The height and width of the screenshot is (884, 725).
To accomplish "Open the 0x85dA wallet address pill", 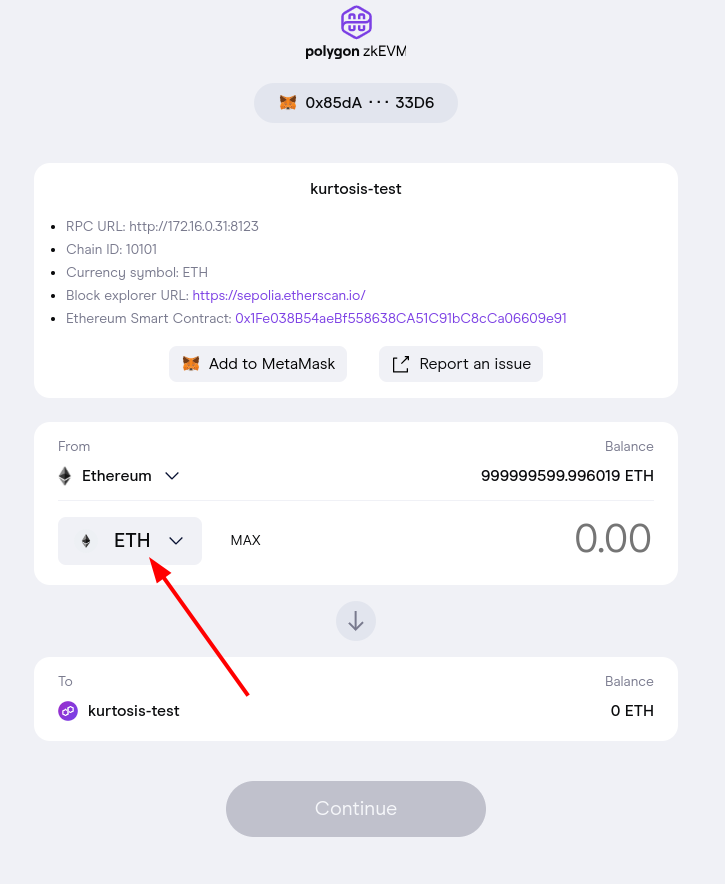I will point(356,102).
